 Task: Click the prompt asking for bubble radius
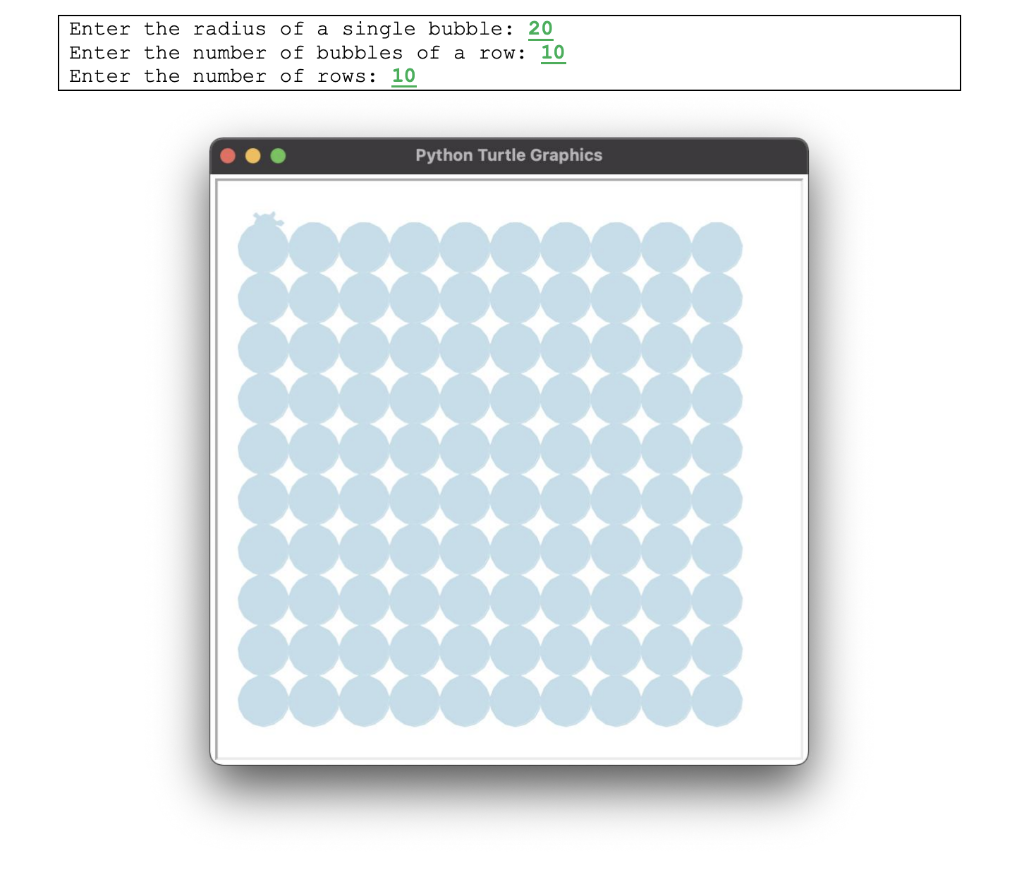295,29
